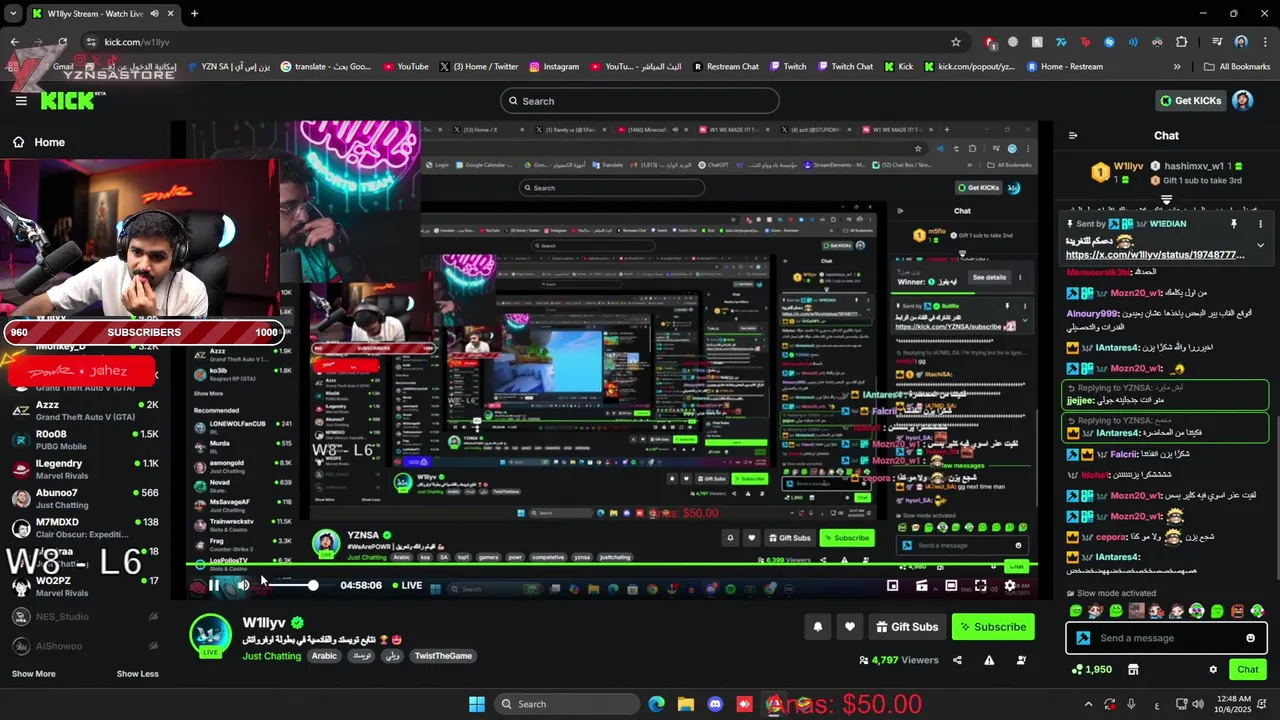1280x720 pixels.
Task: Open Instagram bookmark
Action: tap(554, 67)
